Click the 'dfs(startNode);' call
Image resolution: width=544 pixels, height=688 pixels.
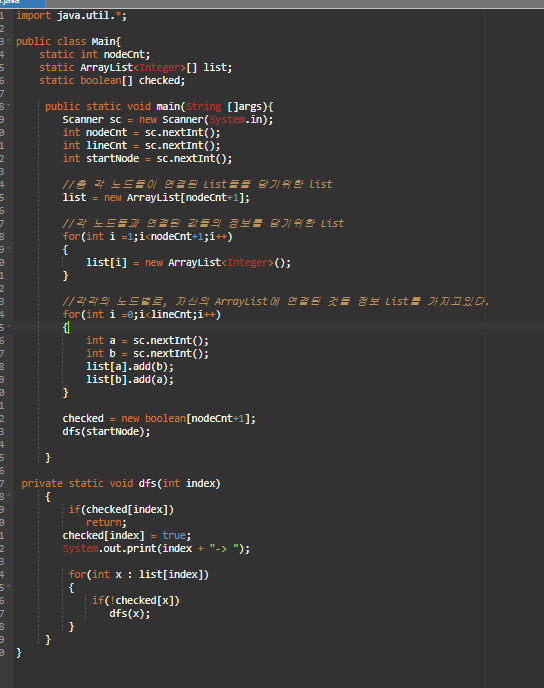coord(106,432)
